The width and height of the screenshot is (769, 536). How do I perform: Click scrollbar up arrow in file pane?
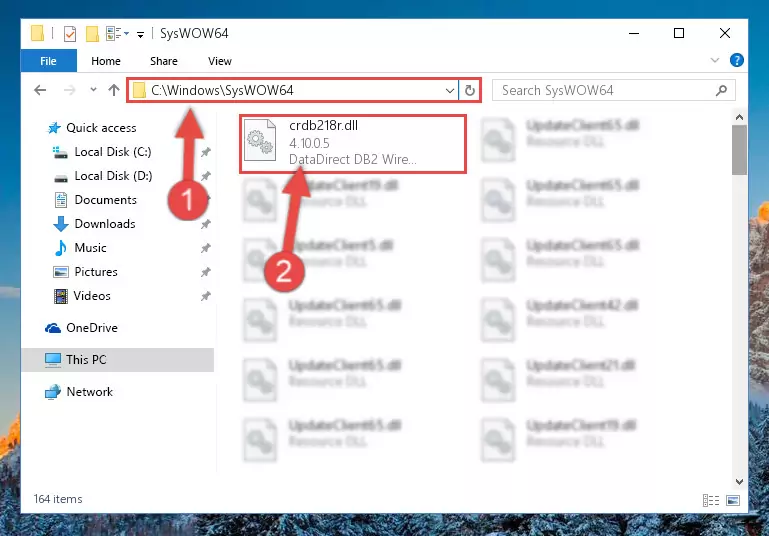click(x=739, y=117)
